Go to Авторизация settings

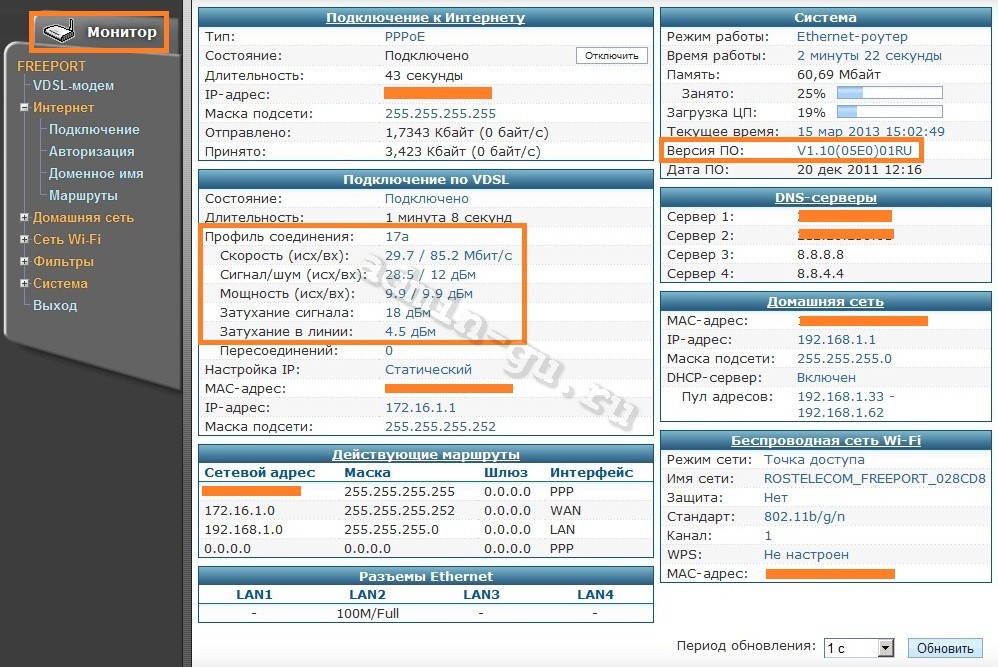click(x=91, y=152)
